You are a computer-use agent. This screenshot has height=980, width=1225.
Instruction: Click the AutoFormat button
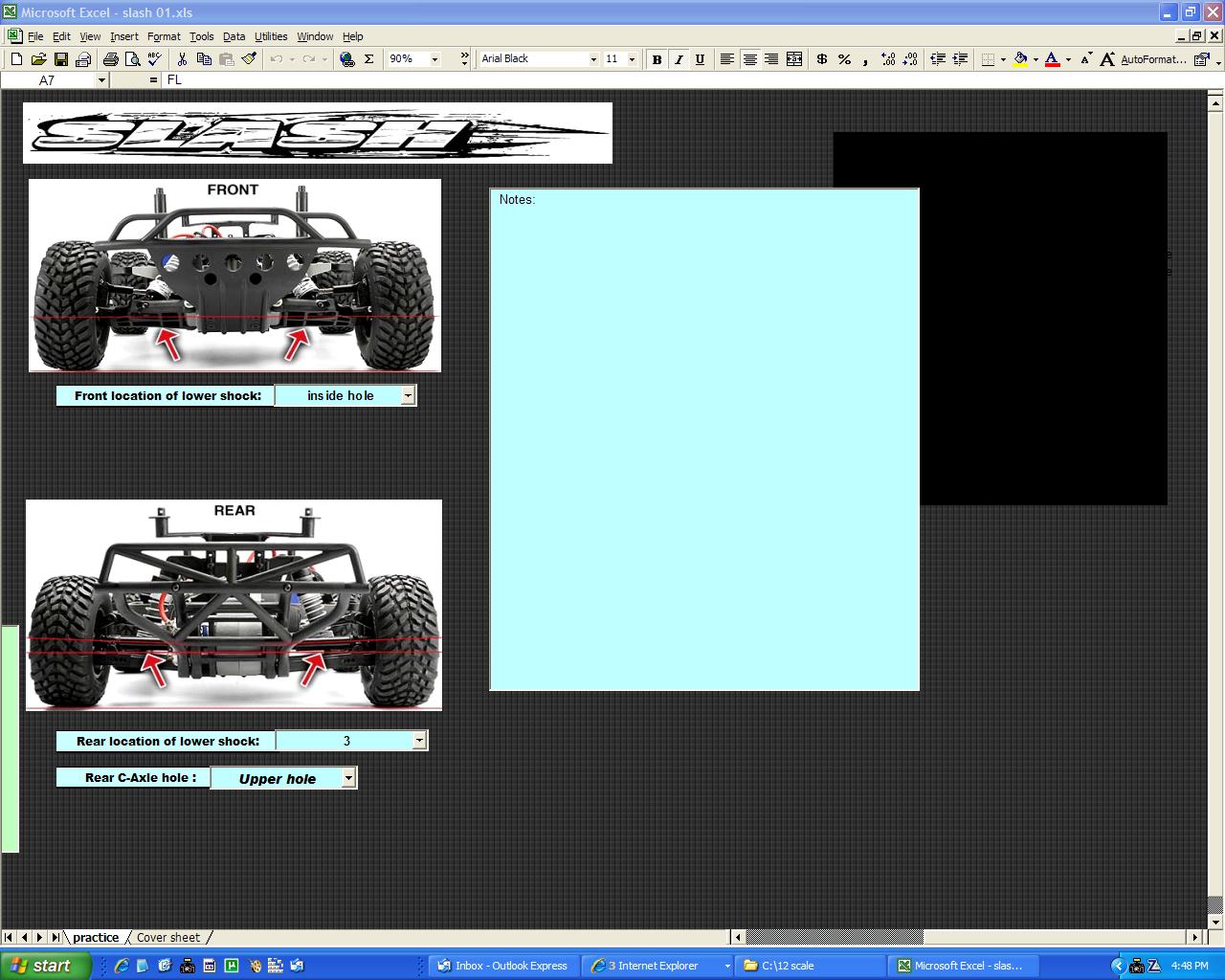(1153, 59)
